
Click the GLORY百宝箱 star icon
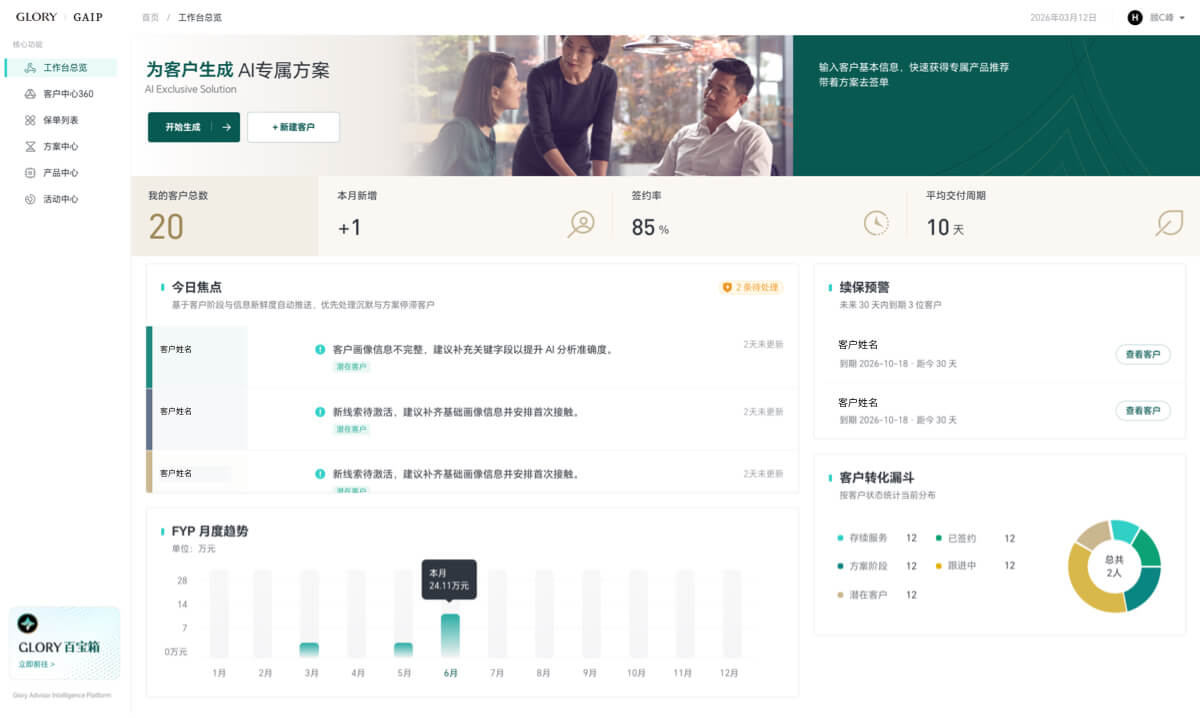click(x=28, y=624)
